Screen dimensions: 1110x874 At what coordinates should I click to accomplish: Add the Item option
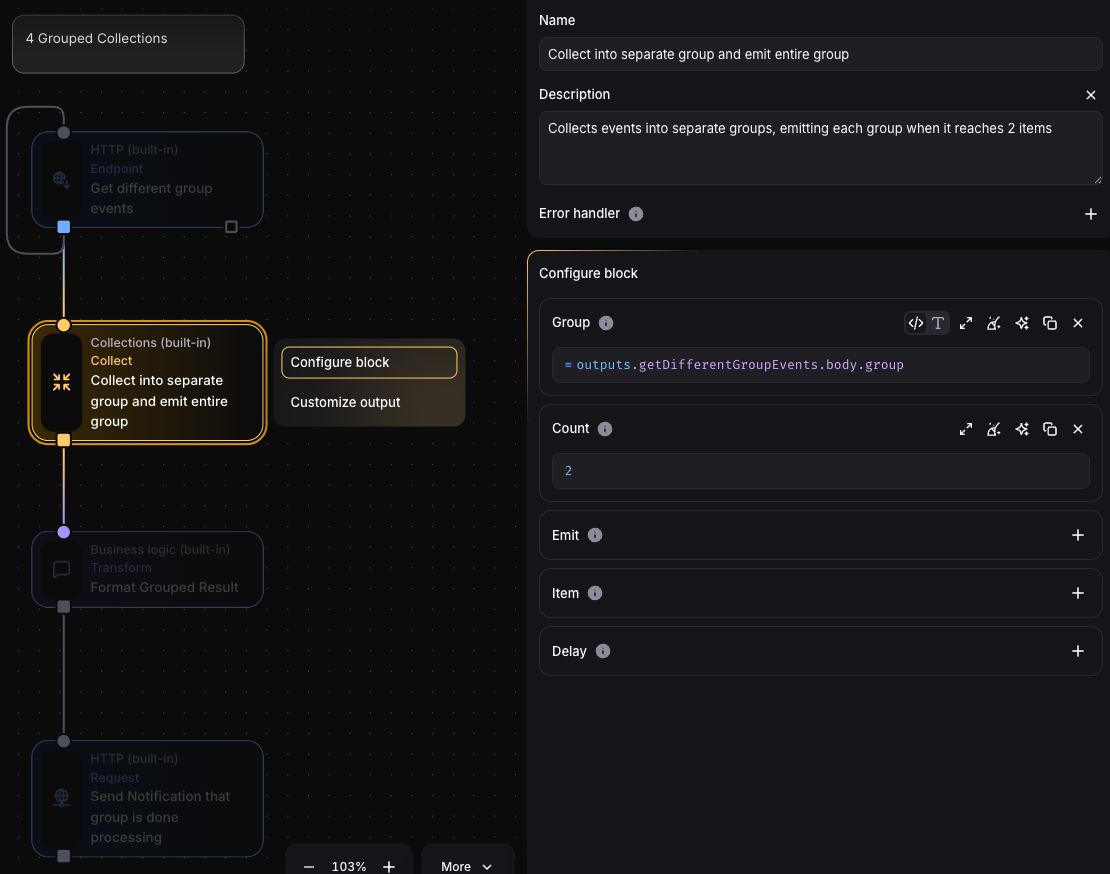pyautogui.click(x=1078, y=593)
